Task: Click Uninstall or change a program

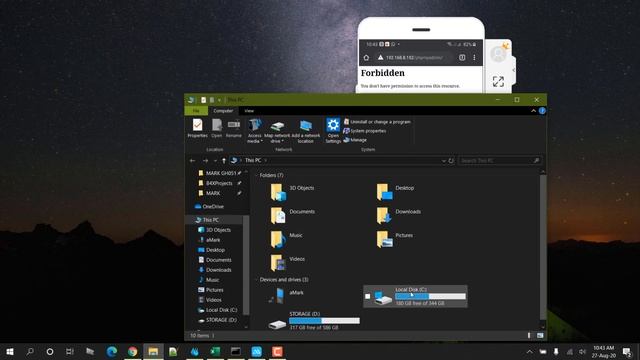Action: [377, 122]
